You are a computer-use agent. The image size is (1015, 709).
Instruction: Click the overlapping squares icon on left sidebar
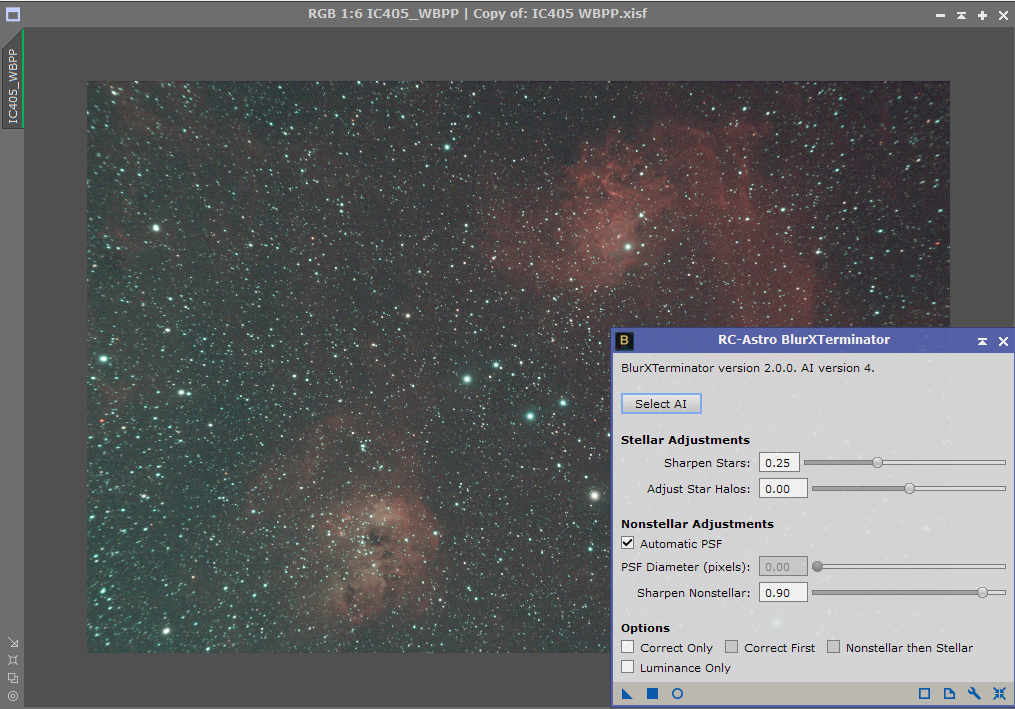tap(13, 677)
